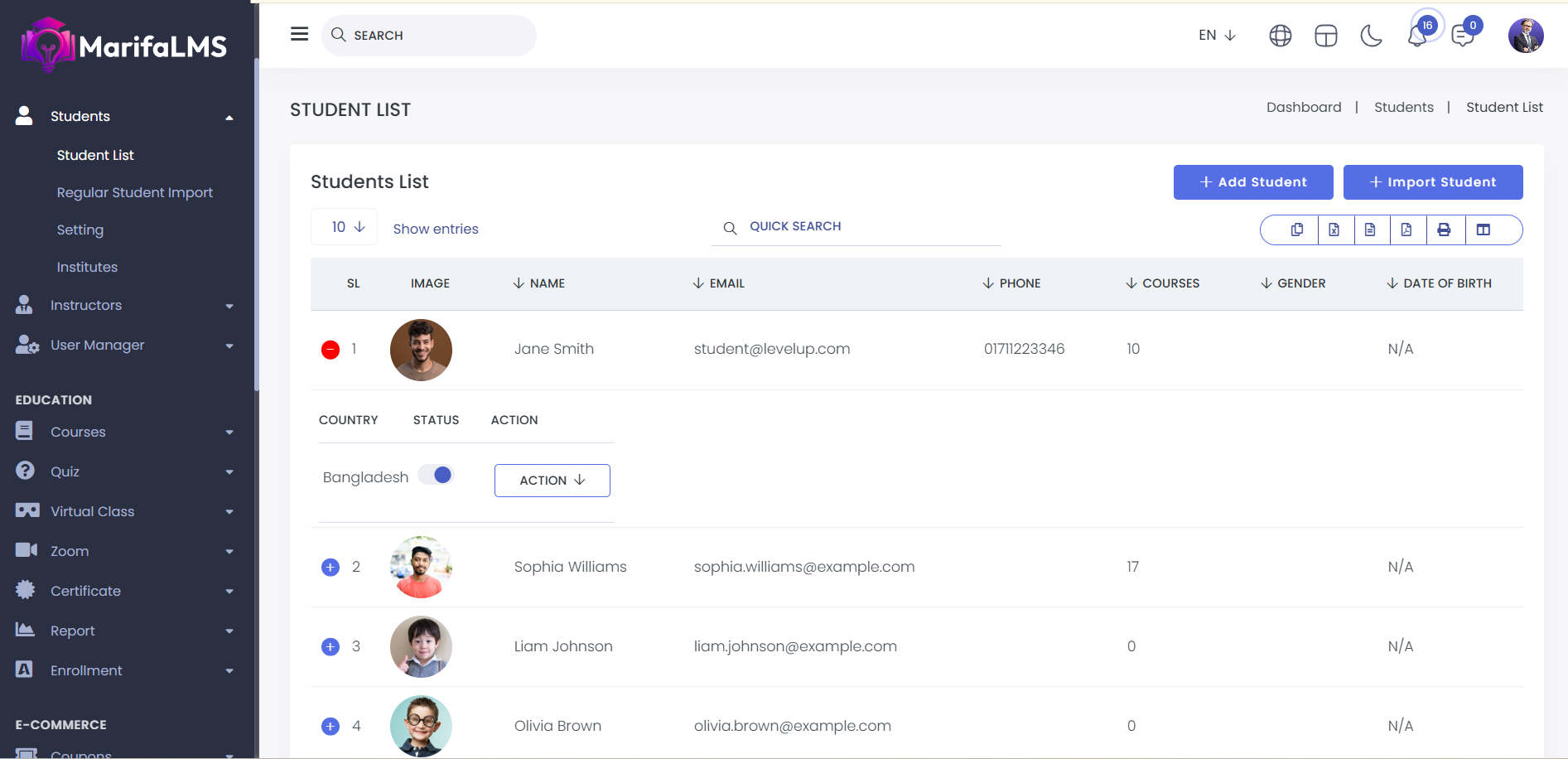This screenshot has width=1568, height=759.
Task: Click the hamburger menu icon
Action: coord(299,34)
